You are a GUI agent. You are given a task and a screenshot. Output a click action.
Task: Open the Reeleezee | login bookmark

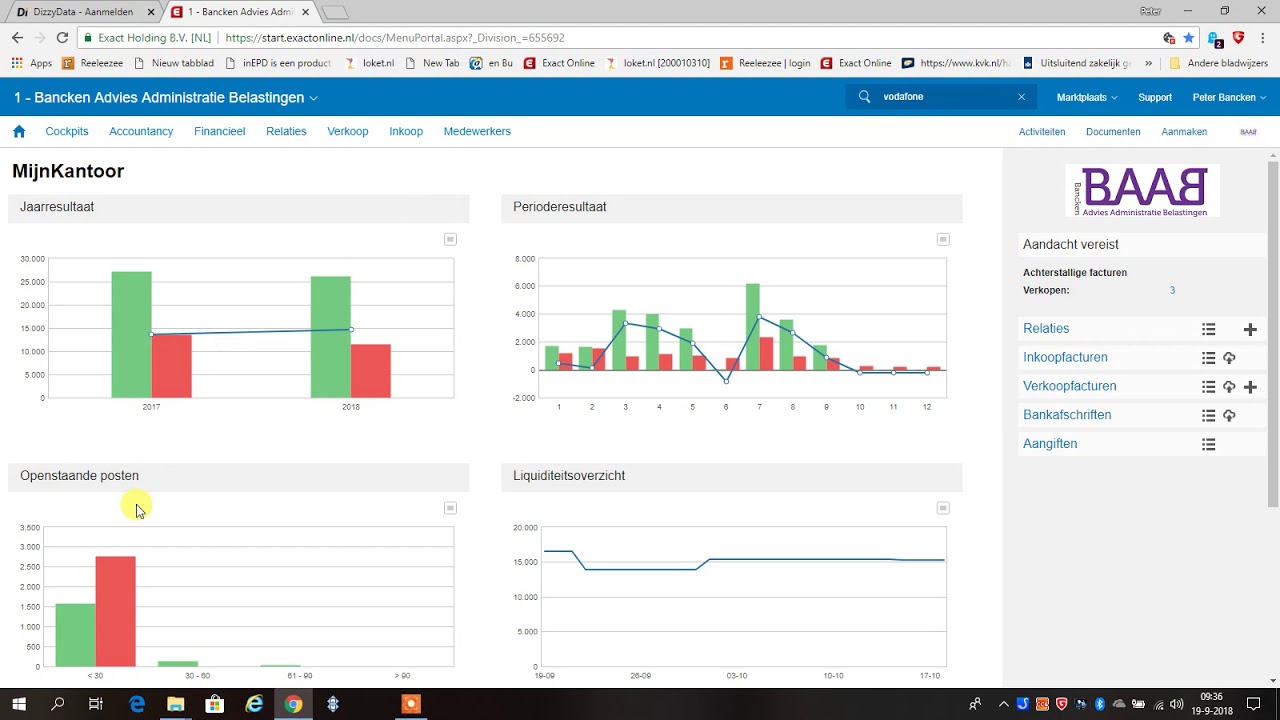point(765,63)
